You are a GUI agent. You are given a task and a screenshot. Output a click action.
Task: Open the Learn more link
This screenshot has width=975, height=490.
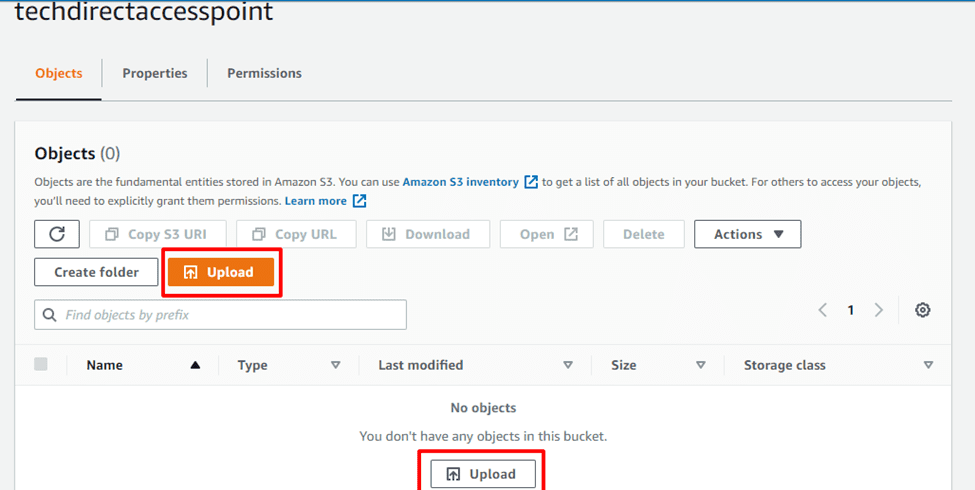[316, 201]
